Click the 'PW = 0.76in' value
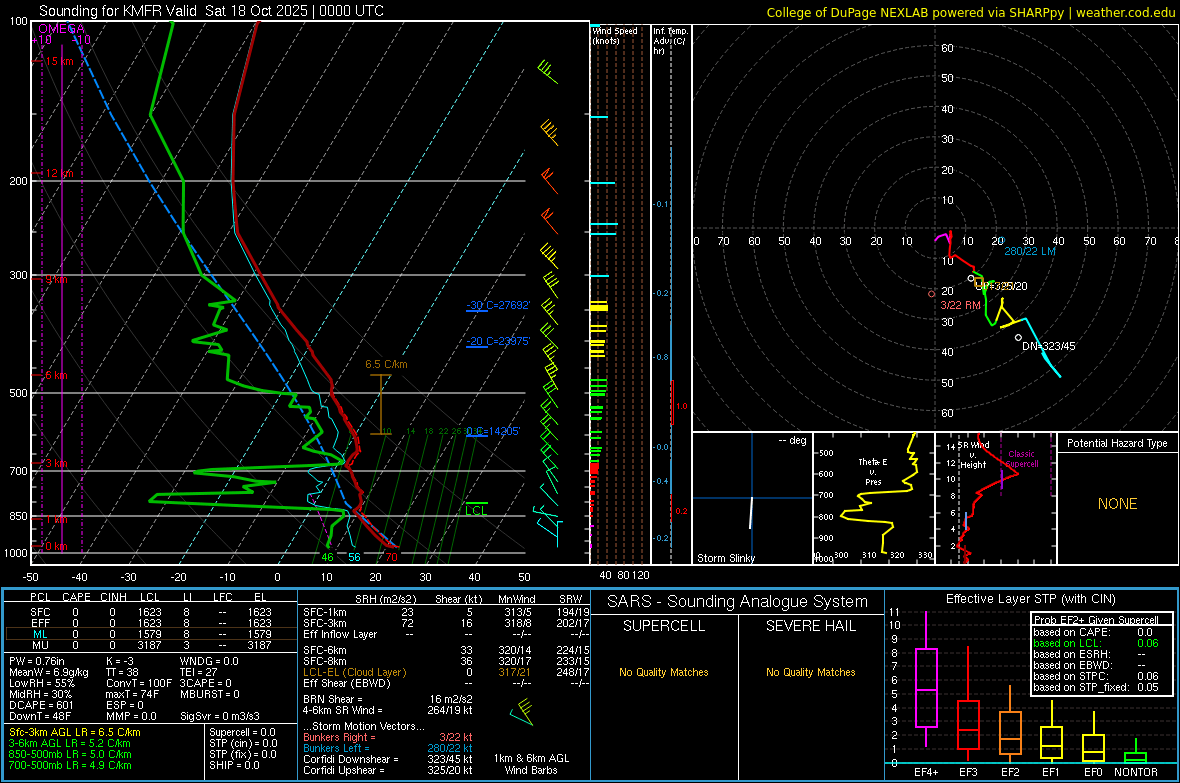1180x783 pixels. click(36, 661)
